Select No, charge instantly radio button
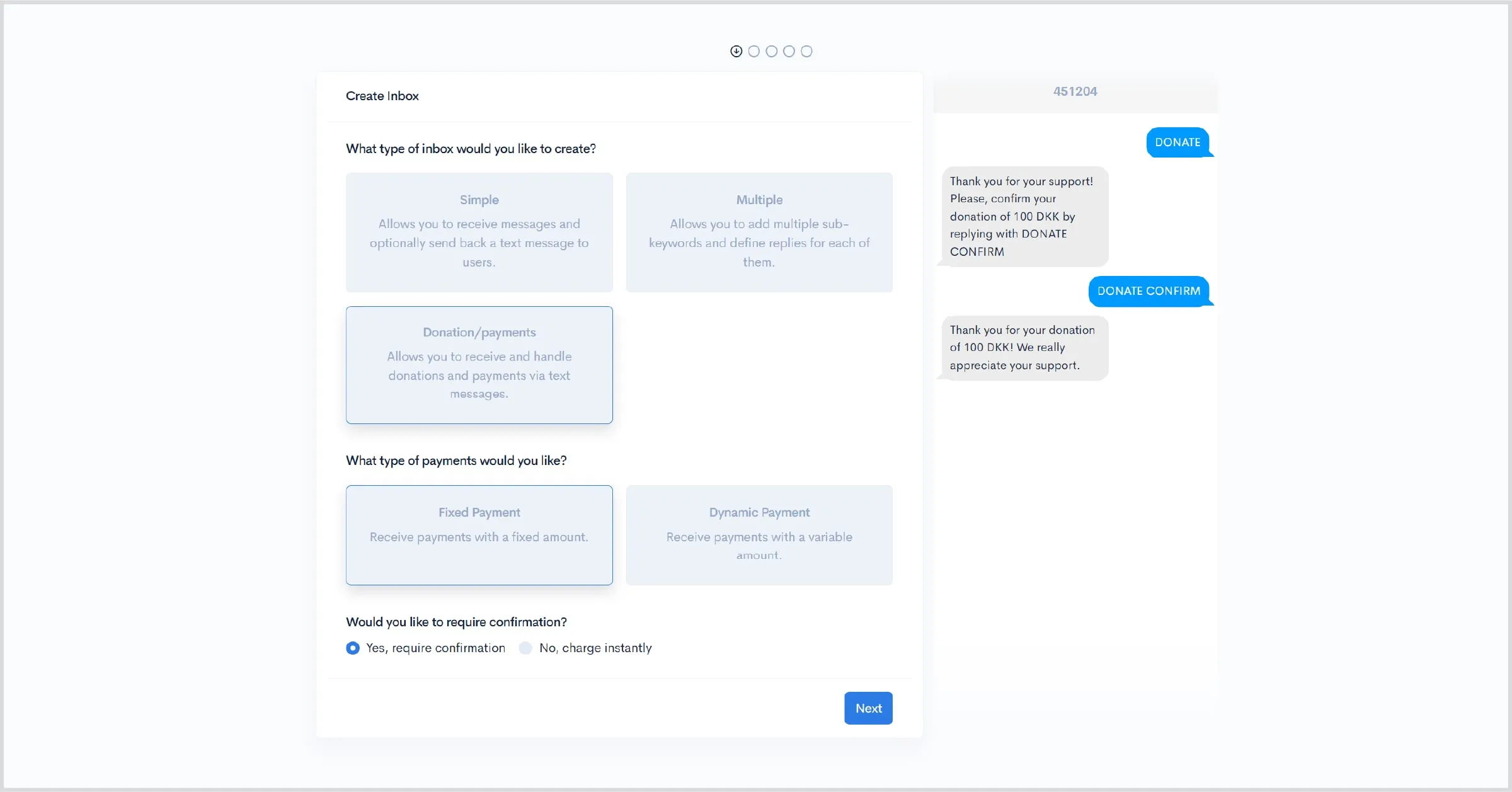This screenshot has width=1512, height=792. (525, 648)
